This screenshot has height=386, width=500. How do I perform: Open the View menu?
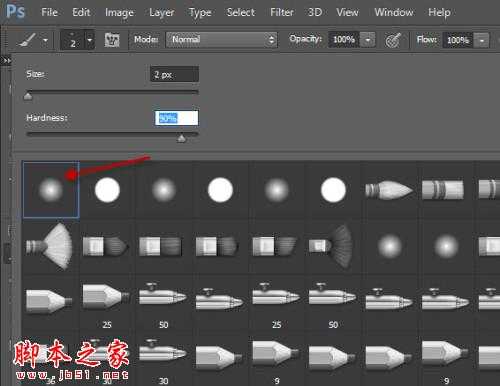[x=347, y=12]
